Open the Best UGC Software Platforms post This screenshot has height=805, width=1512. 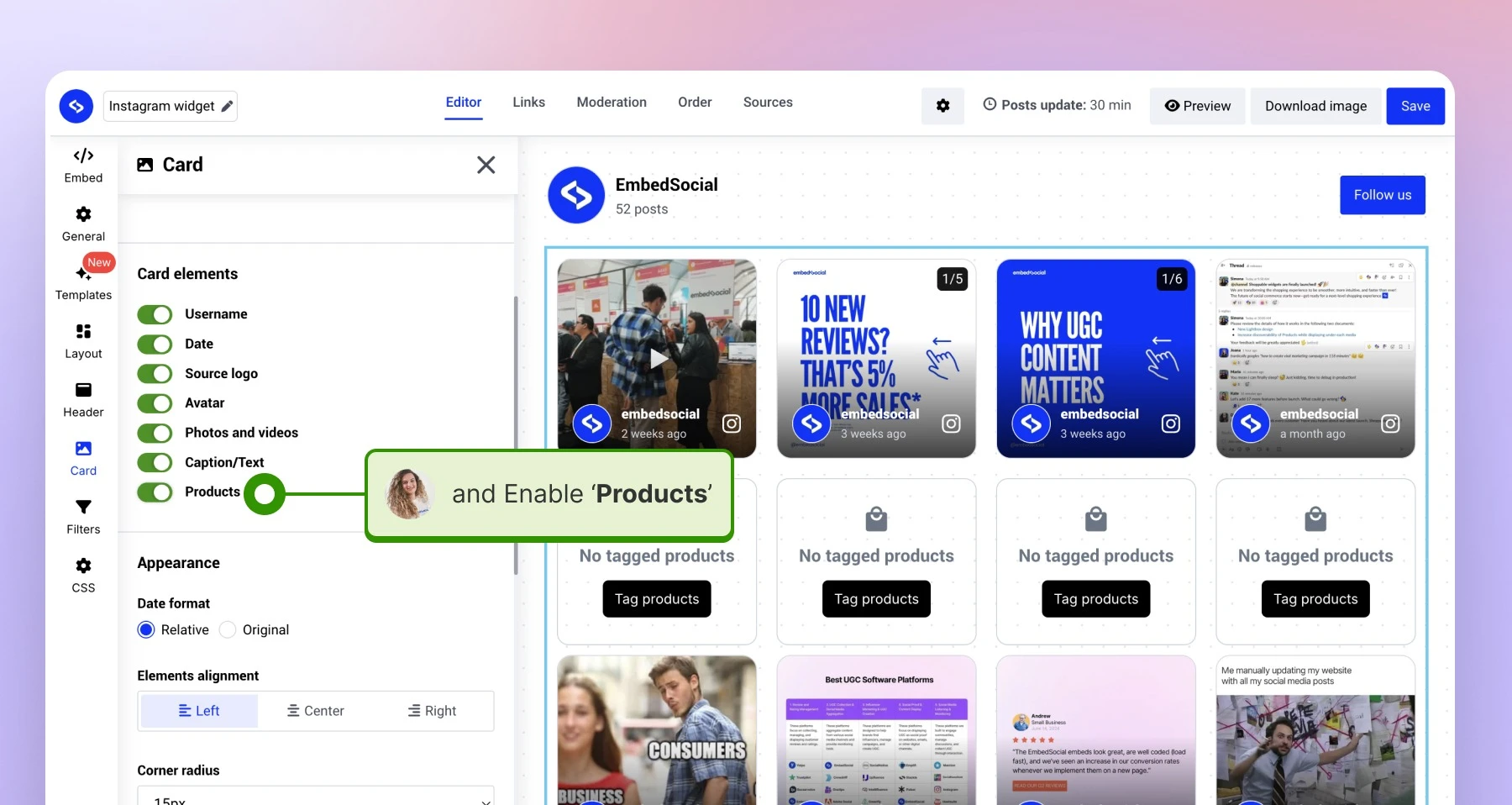(876, 730)
